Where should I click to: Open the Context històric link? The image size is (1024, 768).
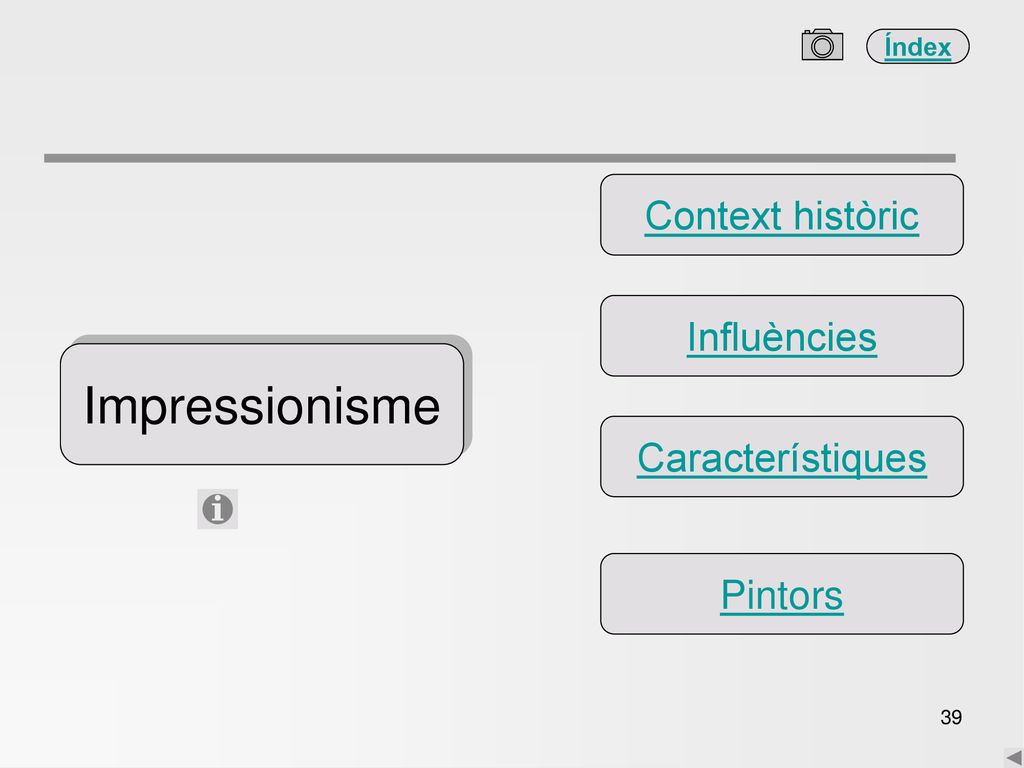(782, 216)
